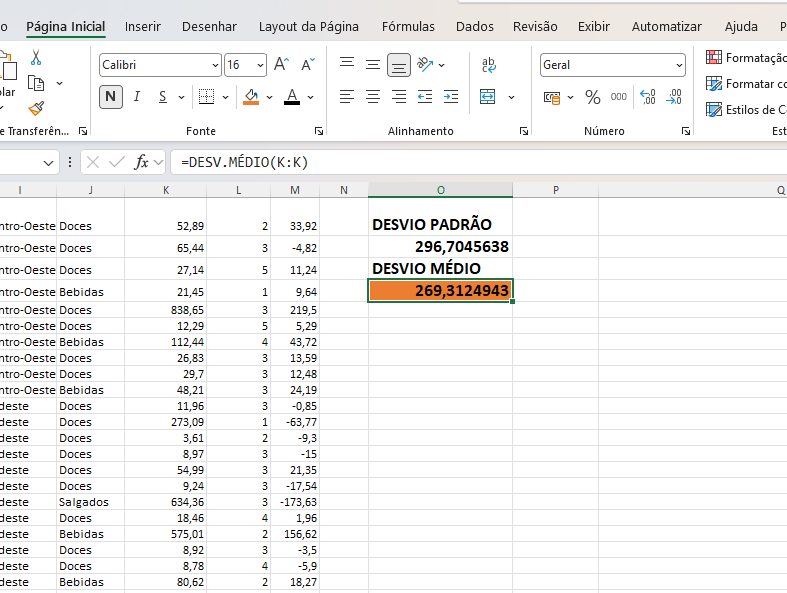This screenshot has height=593, width=787.
Task: Open font size 16 dropdown
Action: [260, 65]
